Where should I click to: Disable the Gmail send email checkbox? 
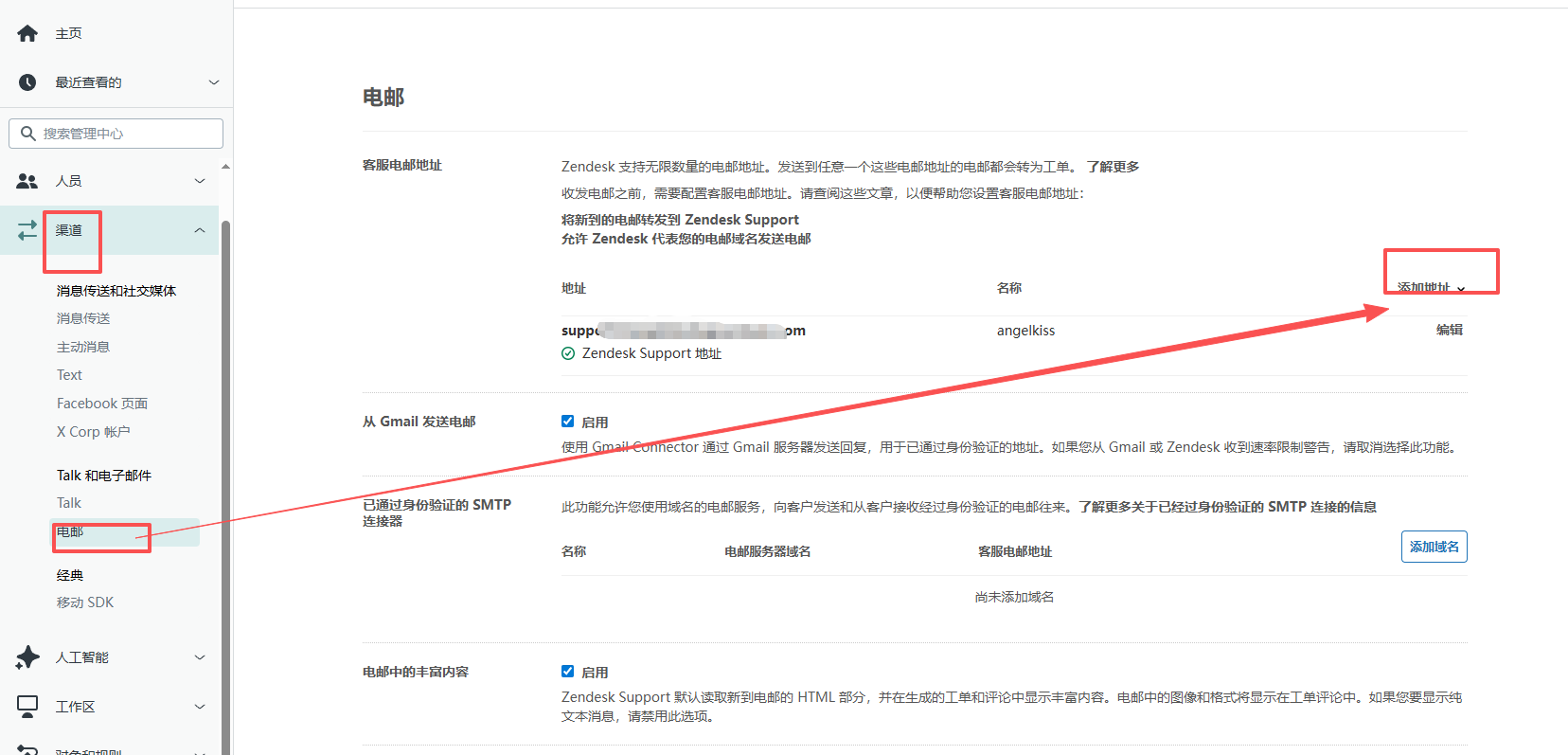point(568,422)
